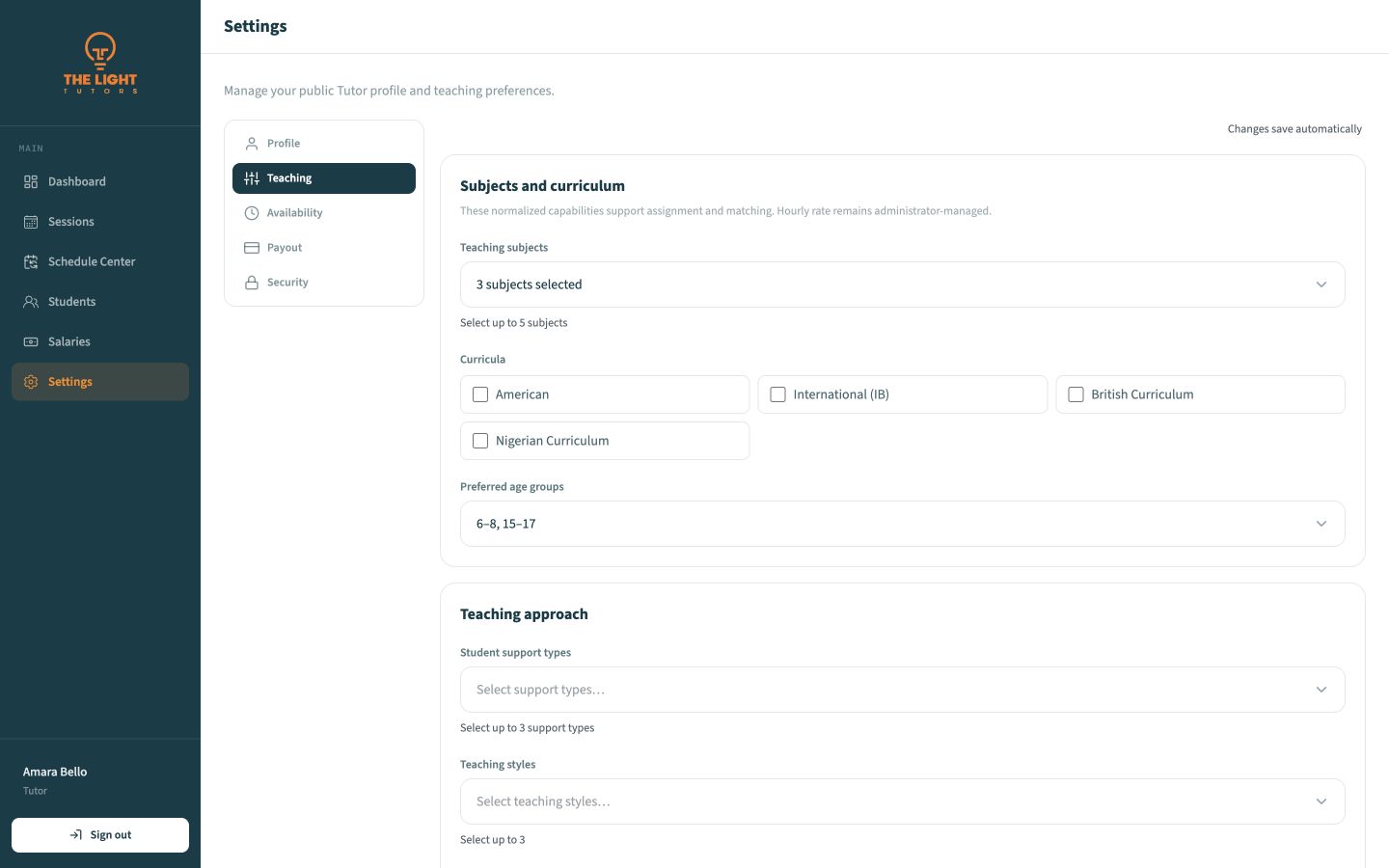The width and height of the screenshot is (1389, 868).
Task: Go to the Payout settings tab
Action: [x=324, y=248]
